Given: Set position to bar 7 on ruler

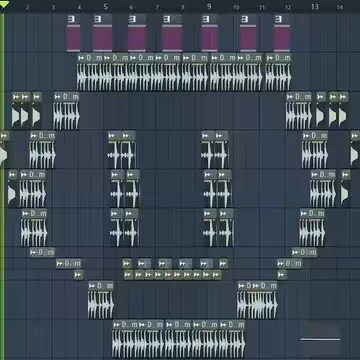Looking at the screenshot, I should click(x=157, y=7).
